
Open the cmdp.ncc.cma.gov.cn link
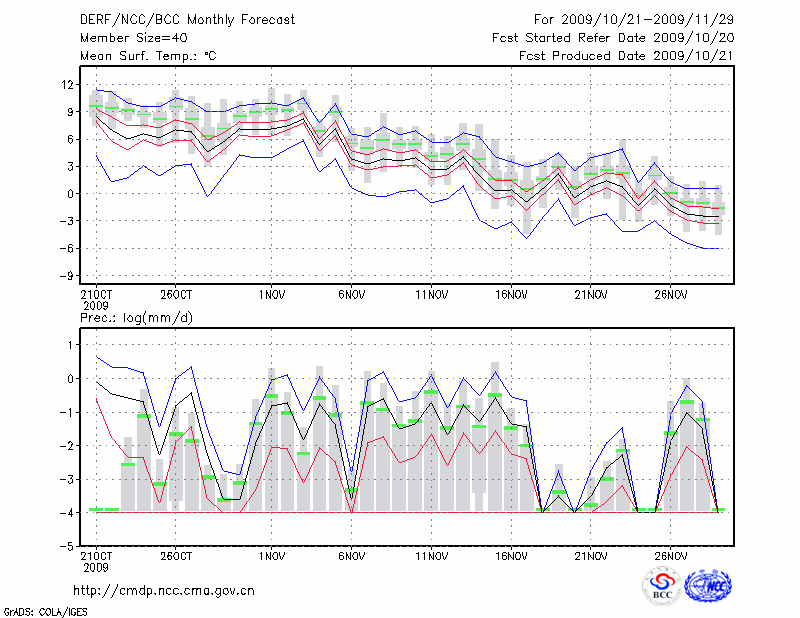(x=164, y=590)
